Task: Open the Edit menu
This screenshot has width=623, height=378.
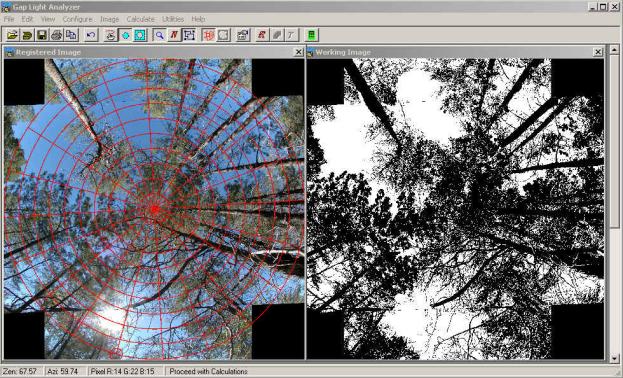Action: [27, 19]
